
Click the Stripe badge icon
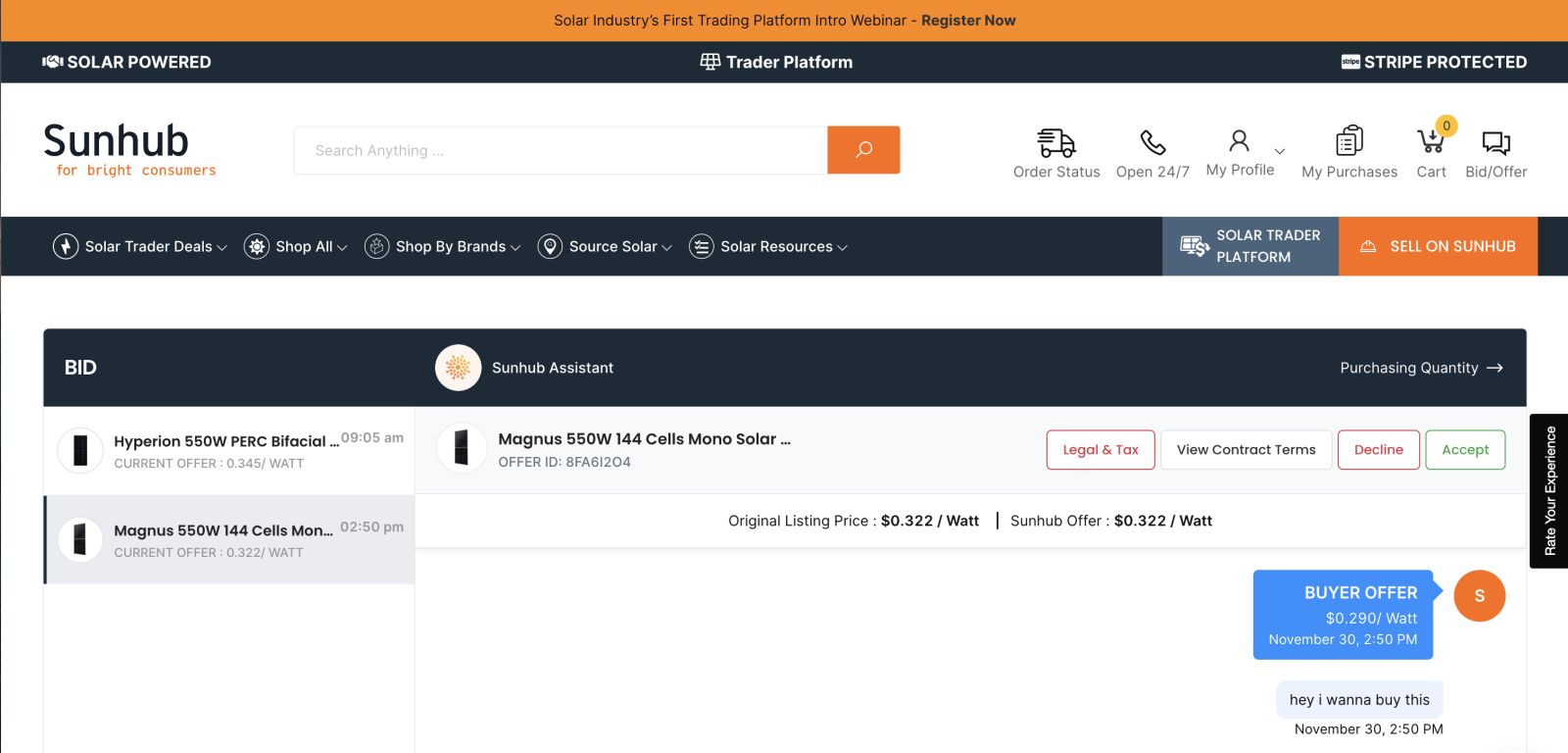[1350, 62]
